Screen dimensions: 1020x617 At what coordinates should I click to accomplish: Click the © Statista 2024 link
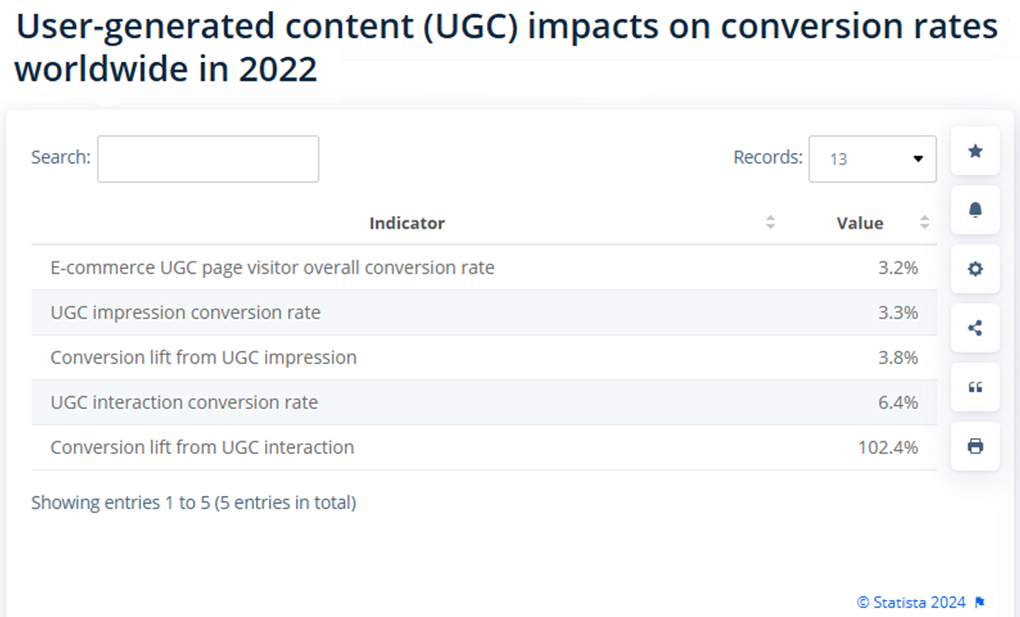911,603
